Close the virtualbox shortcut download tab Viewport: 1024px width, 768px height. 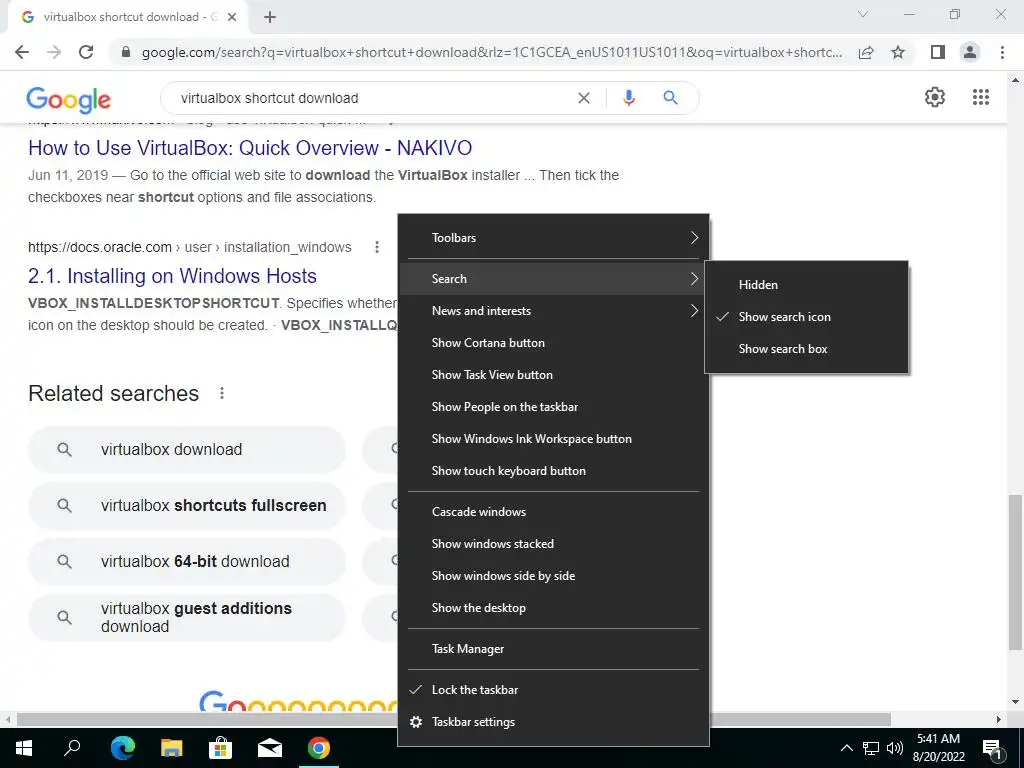(232, 17)
